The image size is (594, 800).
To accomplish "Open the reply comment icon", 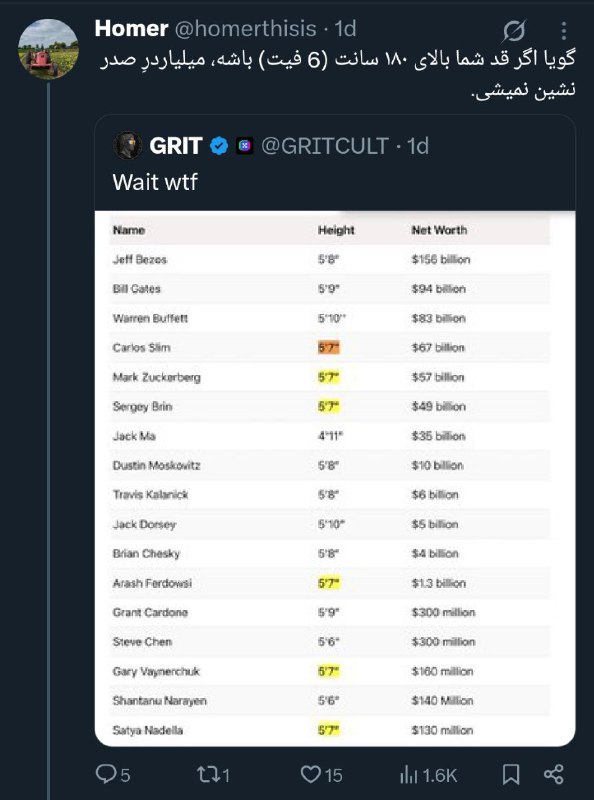I will pyautogui.click(x=106, y=774).
